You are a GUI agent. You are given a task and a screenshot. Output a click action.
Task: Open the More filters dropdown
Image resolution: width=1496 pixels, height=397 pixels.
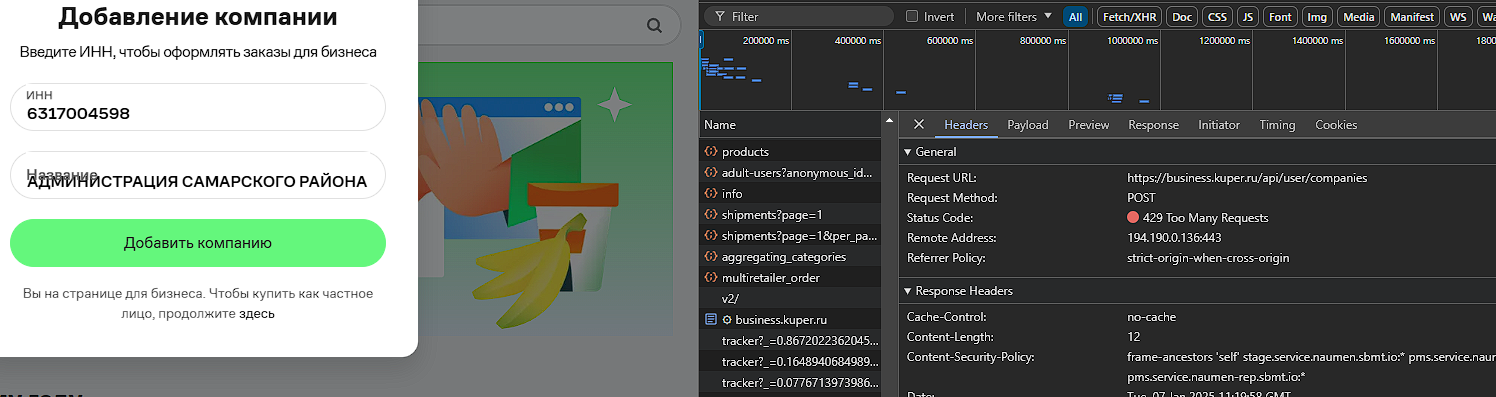tap(1013, 17)
